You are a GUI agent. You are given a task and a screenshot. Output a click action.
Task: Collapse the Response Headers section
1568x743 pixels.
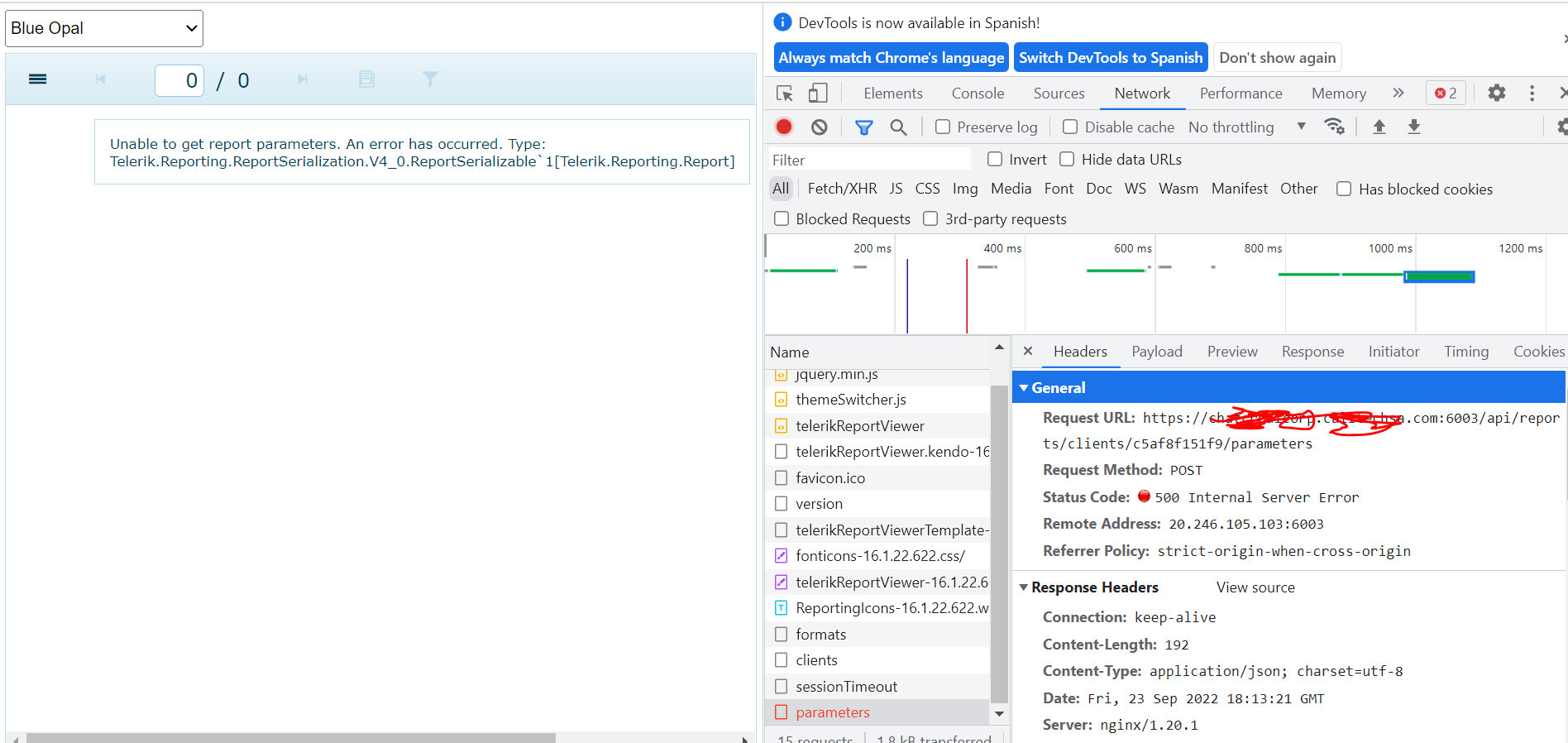1024,587
